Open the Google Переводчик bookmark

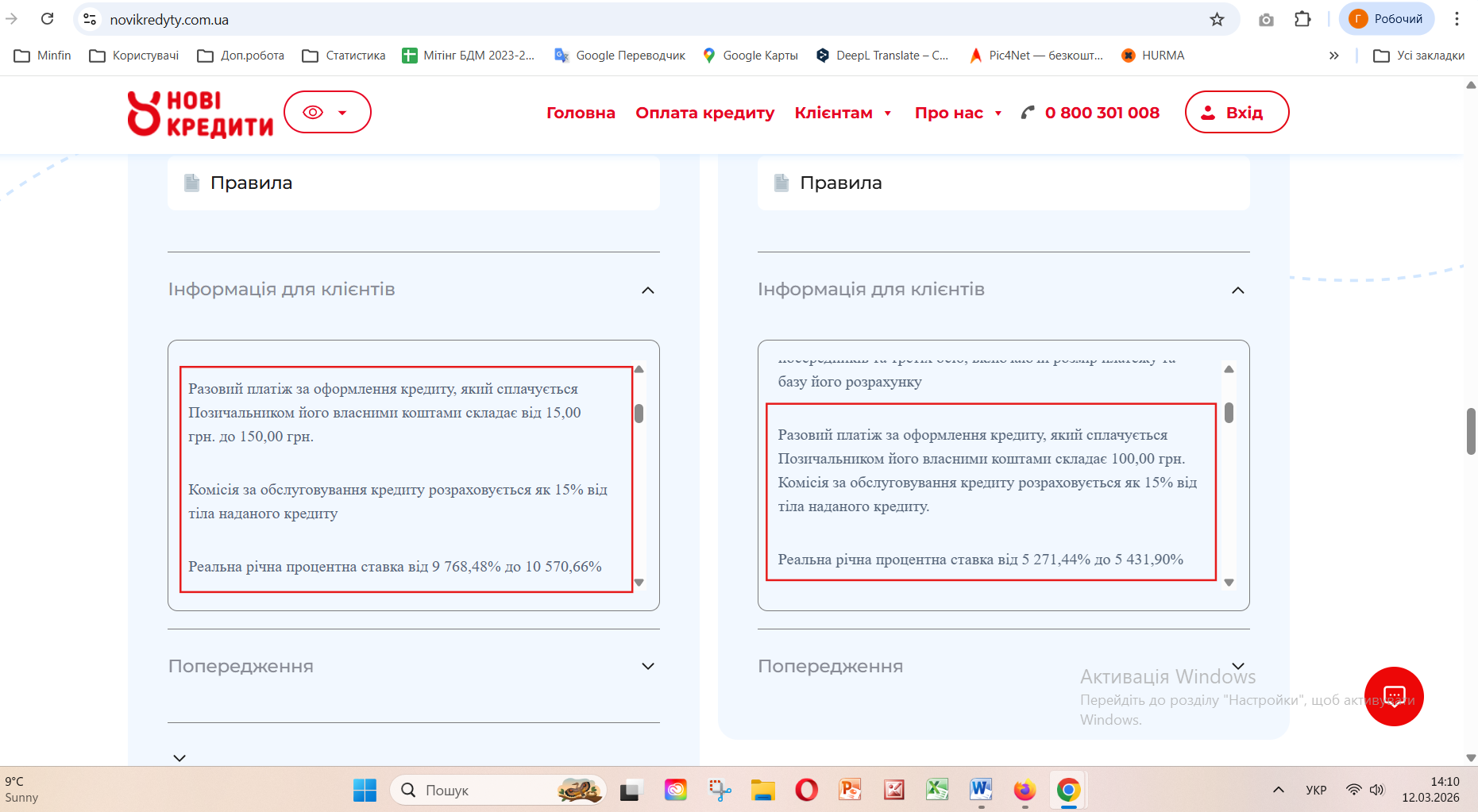coord(619,56)
